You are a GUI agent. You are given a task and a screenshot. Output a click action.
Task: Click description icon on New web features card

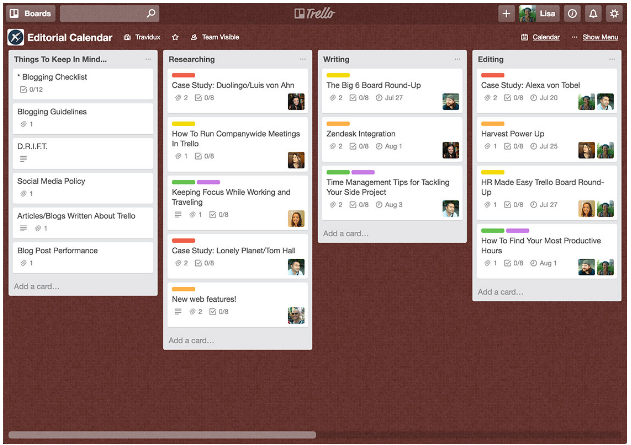178,311
